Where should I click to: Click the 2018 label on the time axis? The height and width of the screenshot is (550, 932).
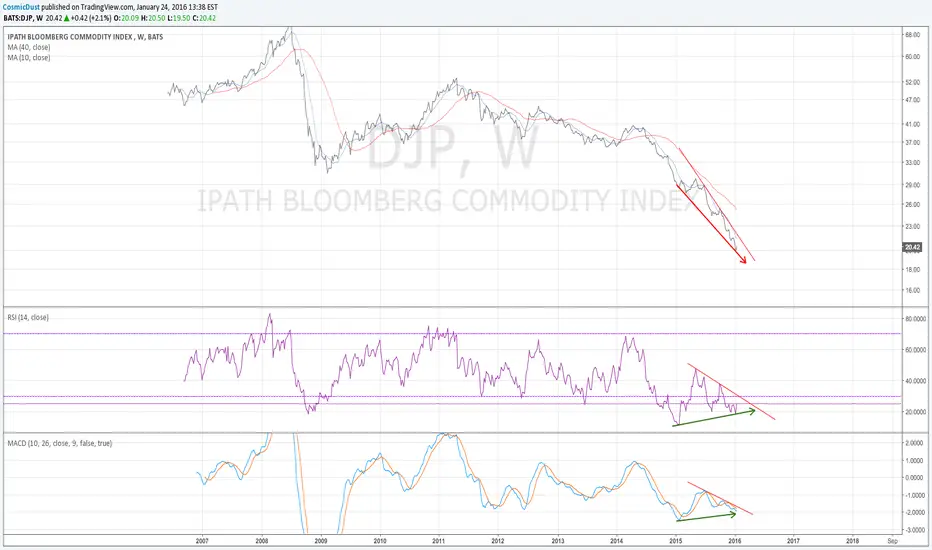pos(852,541)
